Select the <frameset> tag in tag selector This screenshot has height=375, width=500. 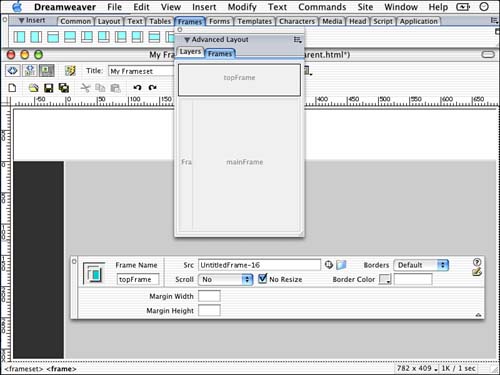pos(24,369)
